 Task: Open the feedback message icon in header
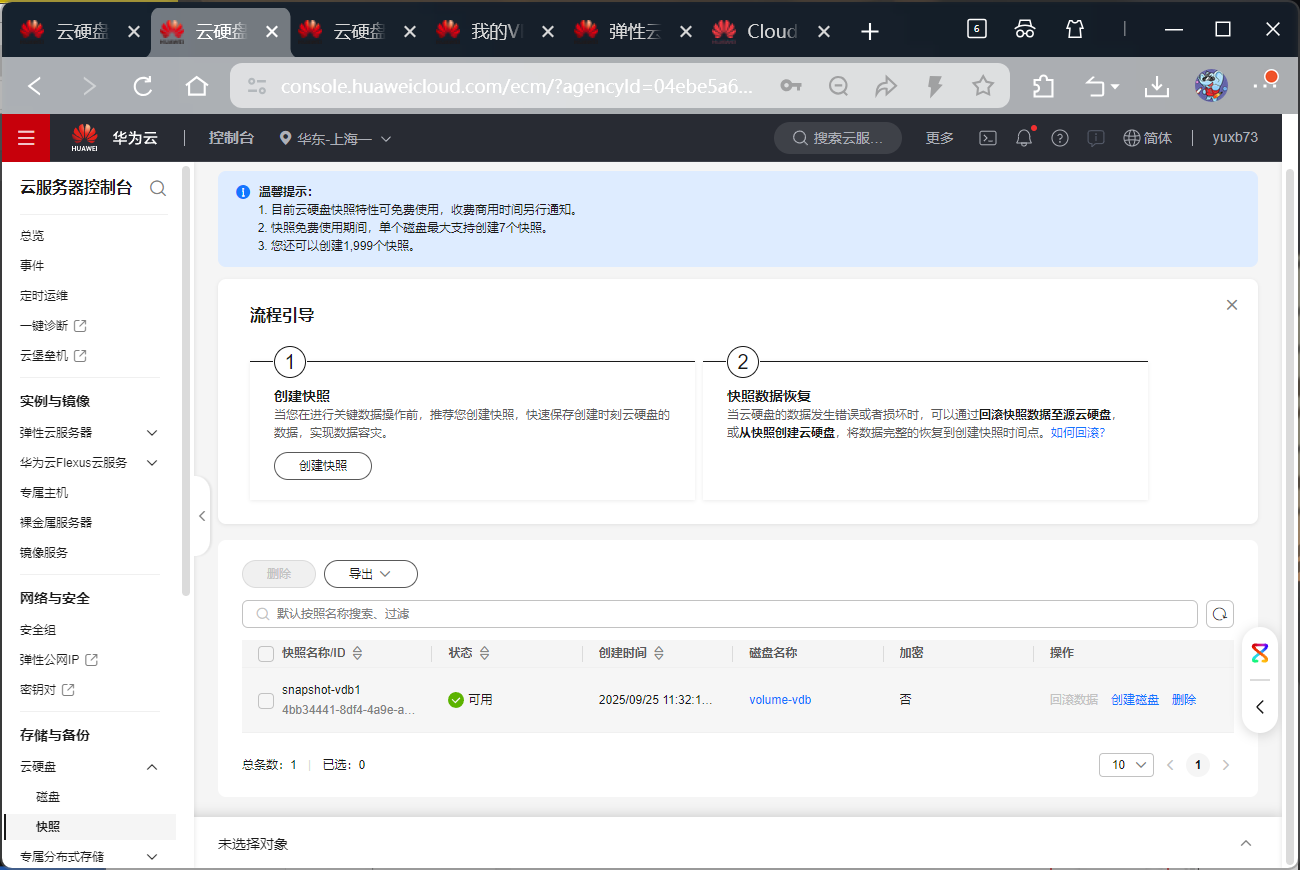click(1096, 138)
